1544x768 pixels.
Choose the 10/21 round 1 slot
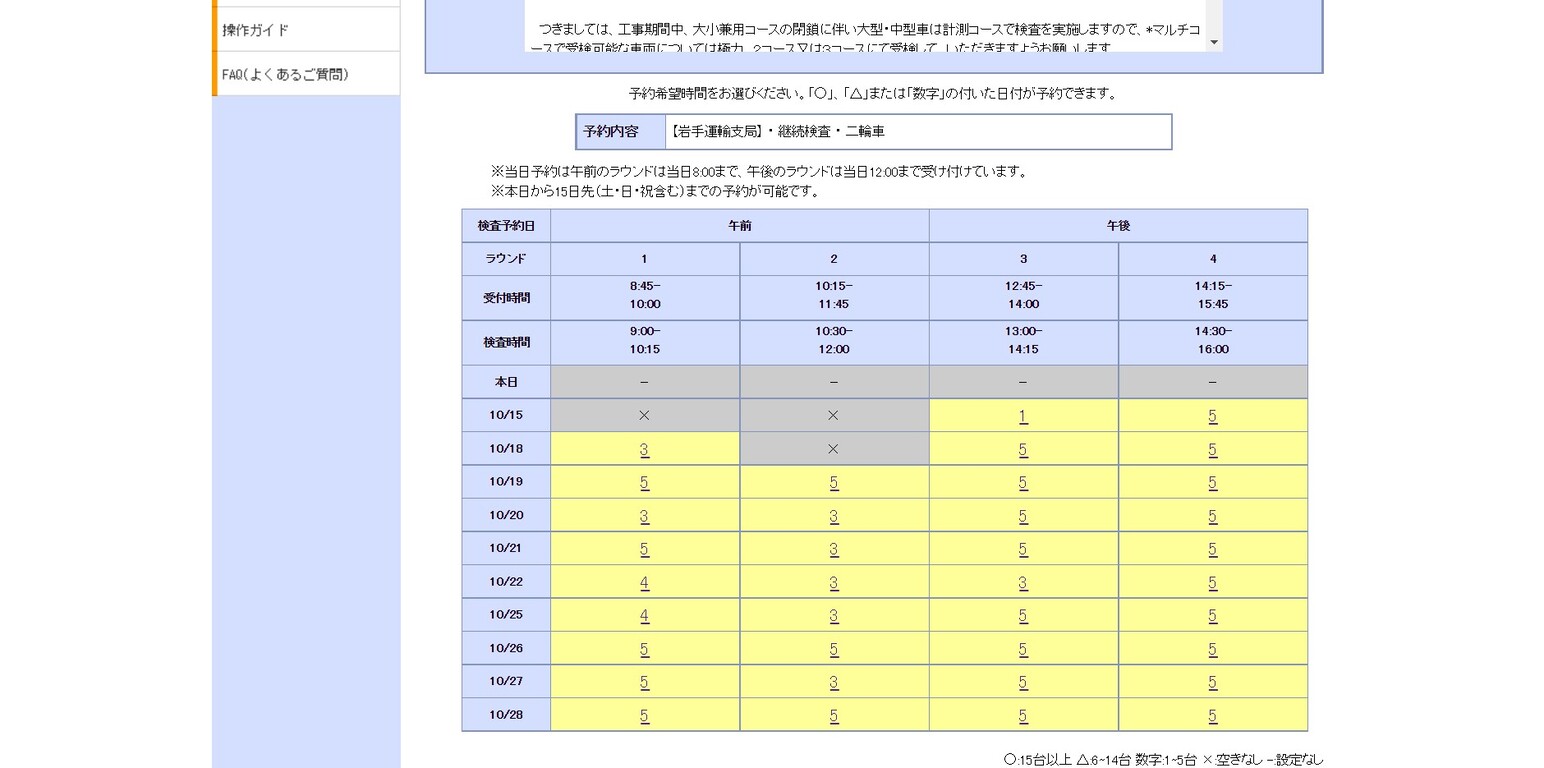pos(644,549)
